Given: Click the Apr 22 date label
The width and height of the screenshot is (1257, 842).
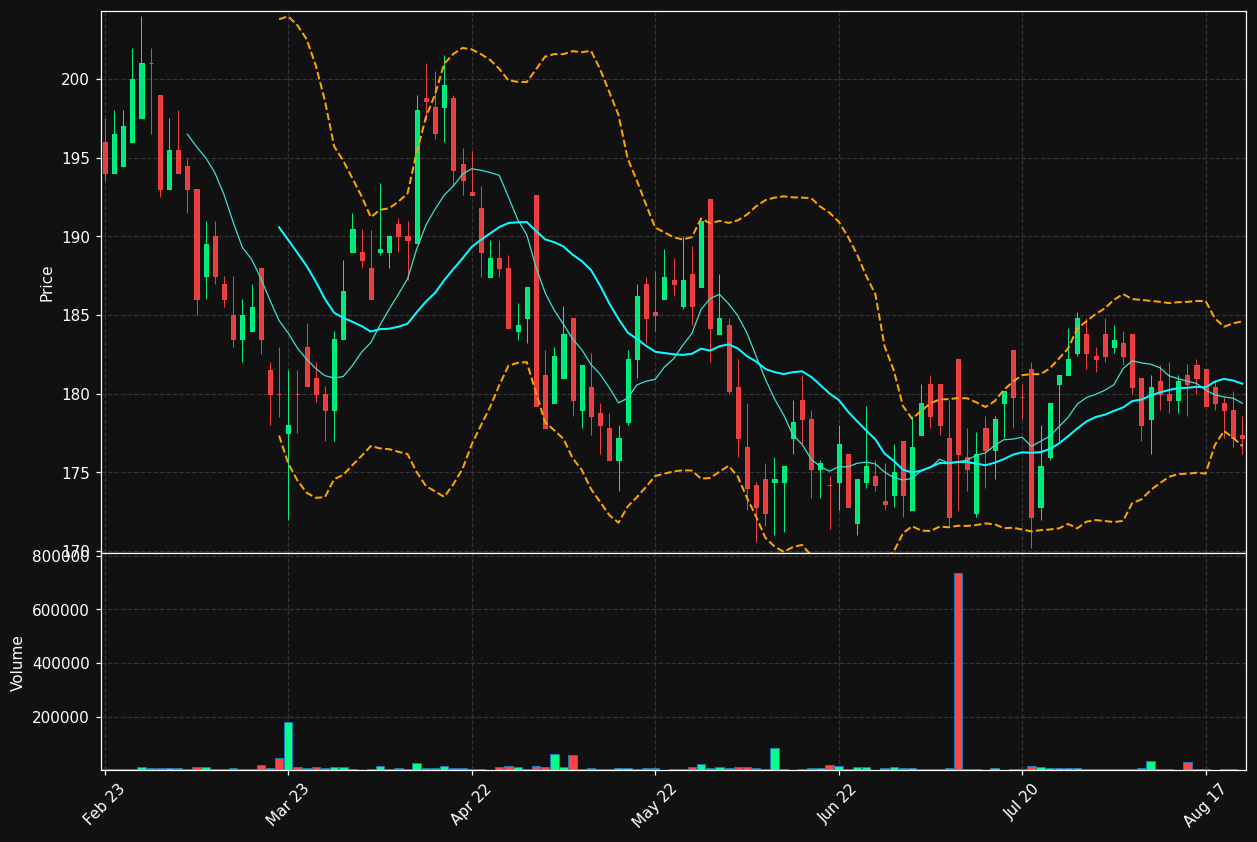Looking at the screenshot, I should pos(471,804).
